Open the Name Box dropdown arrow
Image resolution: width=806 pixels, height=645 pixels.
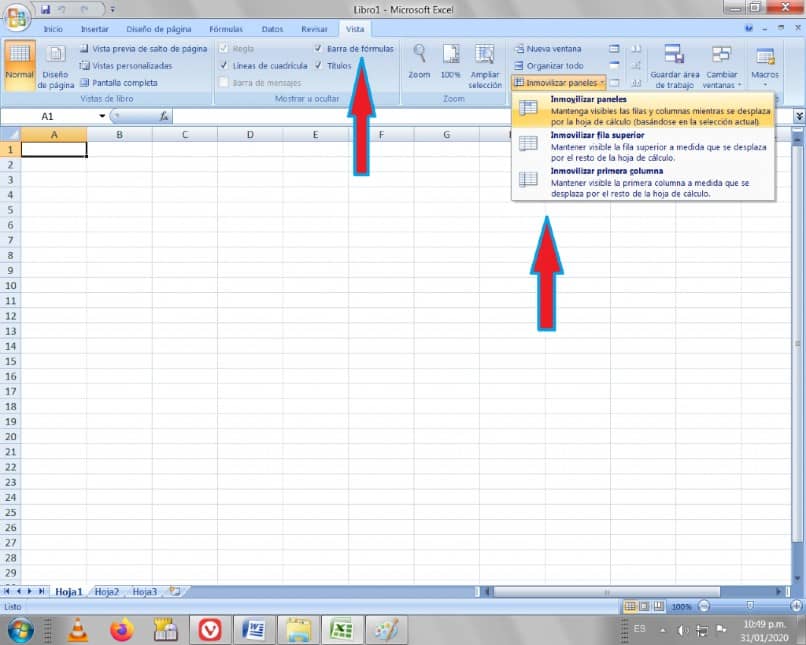[102, 116]
